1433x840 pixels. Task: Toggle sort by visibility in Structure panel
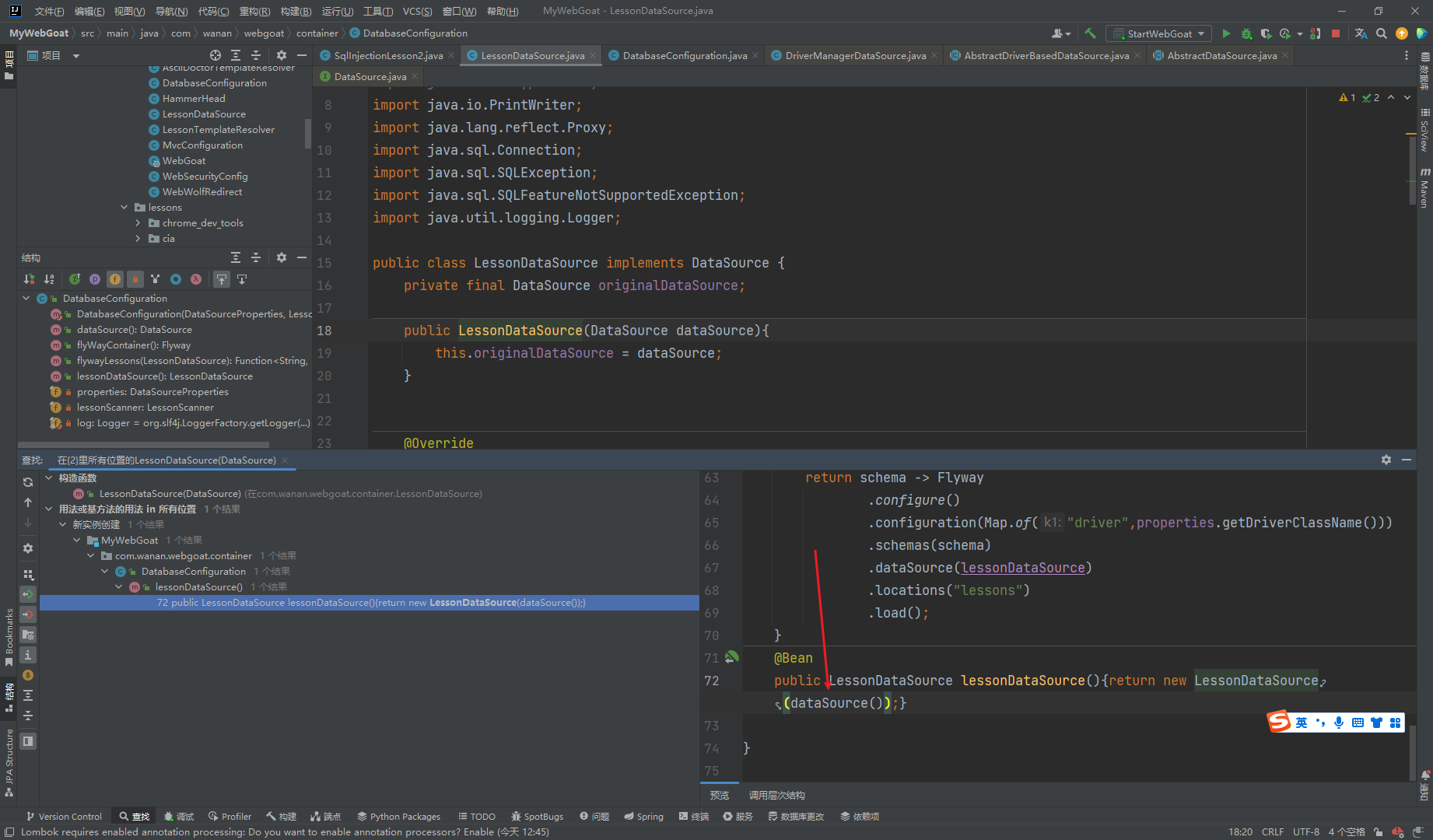30,279
